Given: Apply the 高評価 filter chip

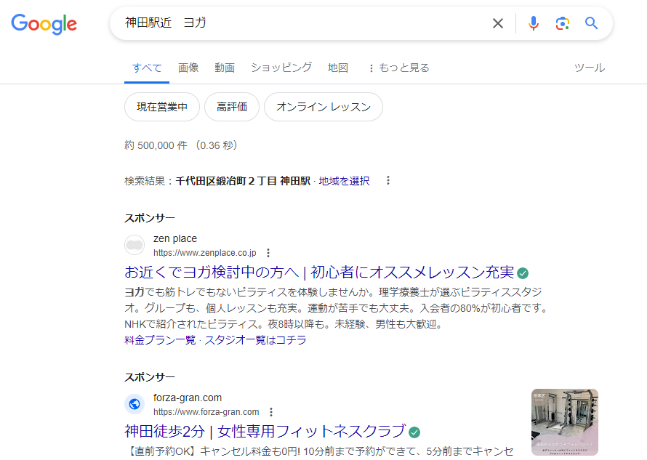Looking at the screenshot, I should pyautogui.click(x=232, y=107).
